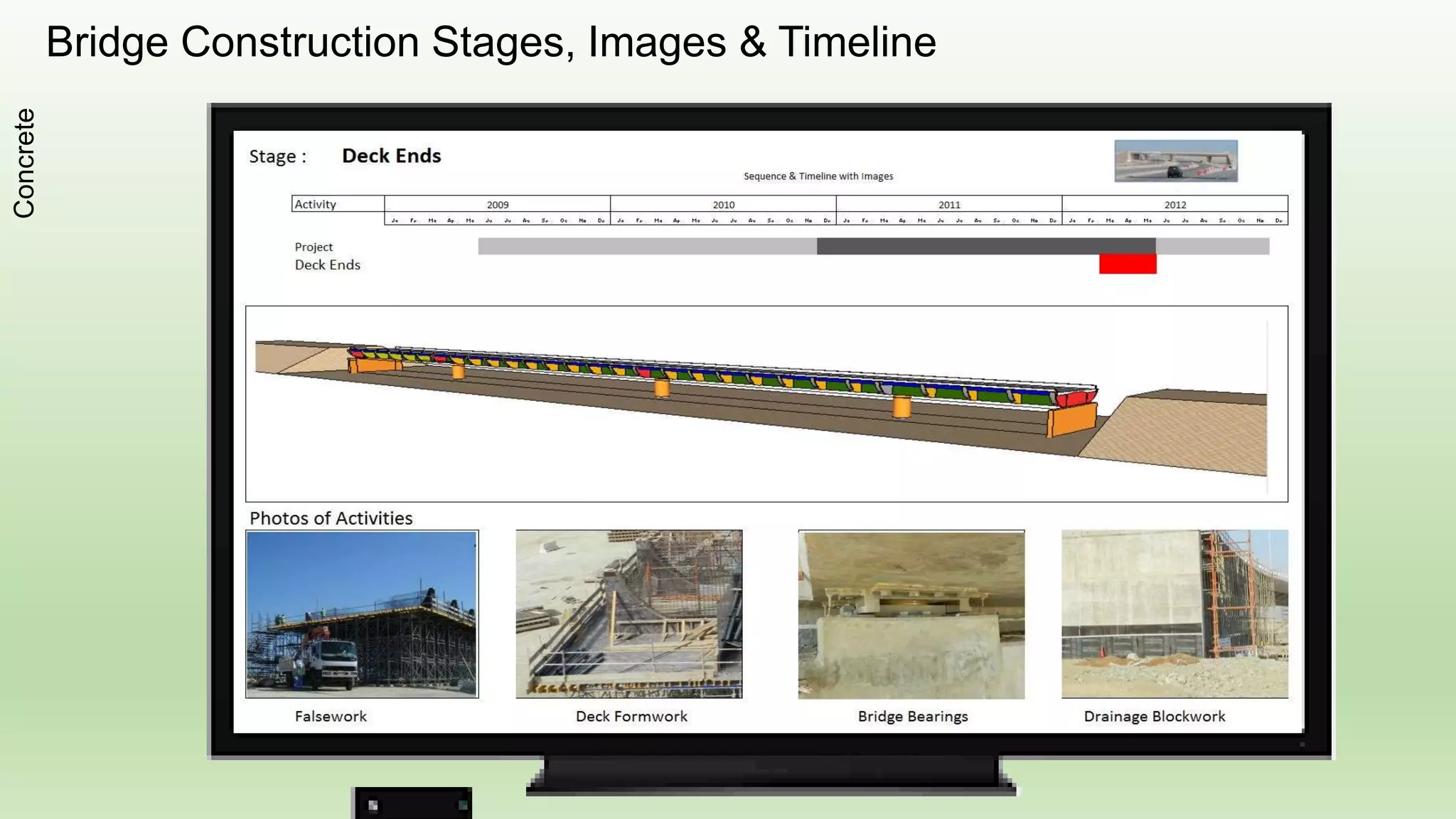Select the 2012 year column header

pos(1174,204)
